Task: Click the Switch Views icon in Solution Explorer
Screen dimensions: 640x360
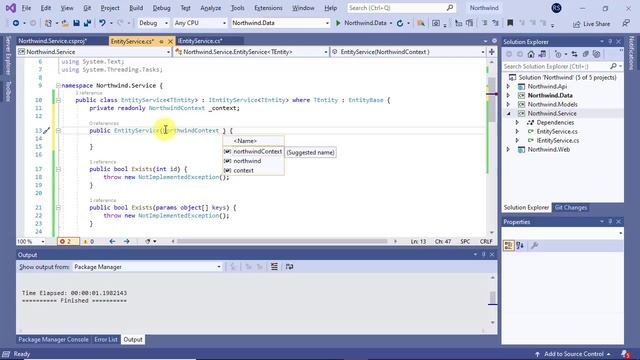Action: 542,54
